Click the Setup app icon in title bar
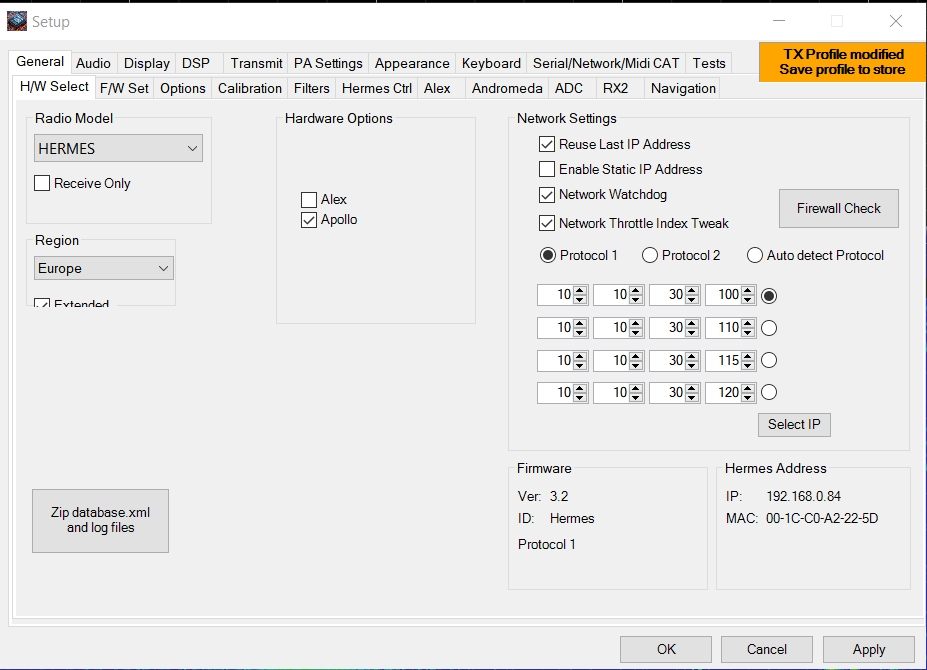 pos(16,21)
